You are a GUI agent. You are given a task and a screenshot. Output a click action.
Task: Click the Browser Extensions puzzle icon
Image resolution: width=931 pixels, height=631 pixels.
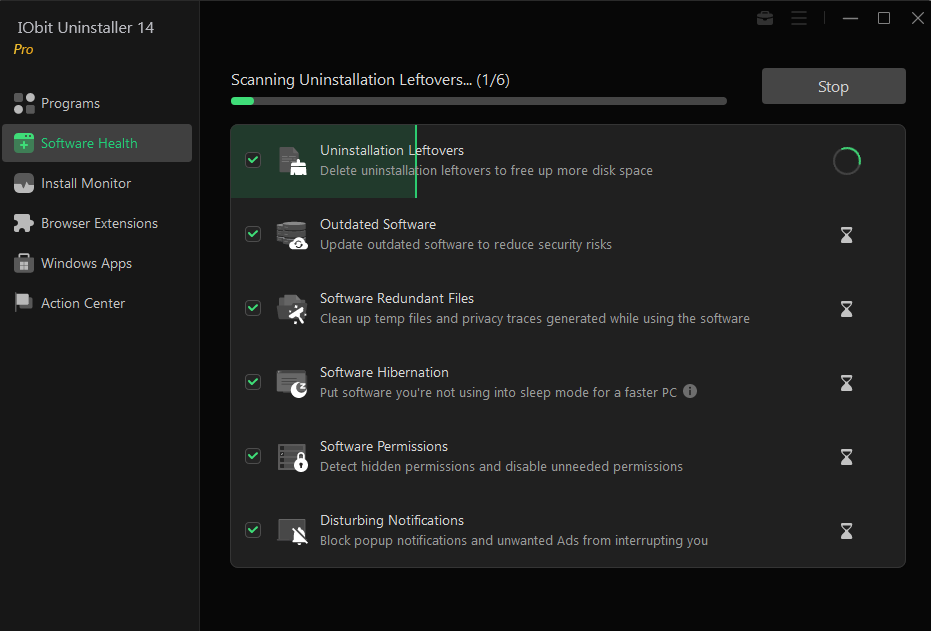(24, 223)
